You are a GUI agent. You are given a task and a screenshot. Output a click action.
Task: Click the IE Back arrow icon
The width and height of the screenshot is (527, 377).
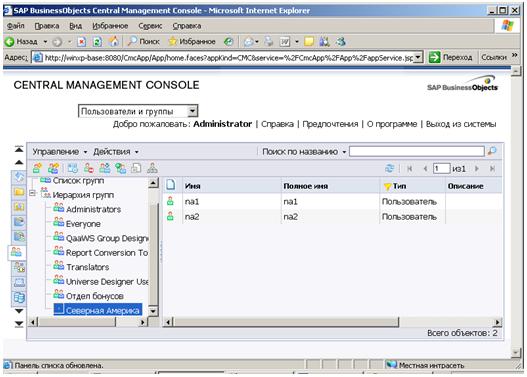9,42
